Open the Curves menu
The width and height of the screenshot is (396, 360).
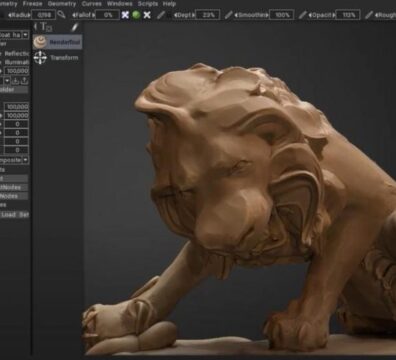(91, 4)
